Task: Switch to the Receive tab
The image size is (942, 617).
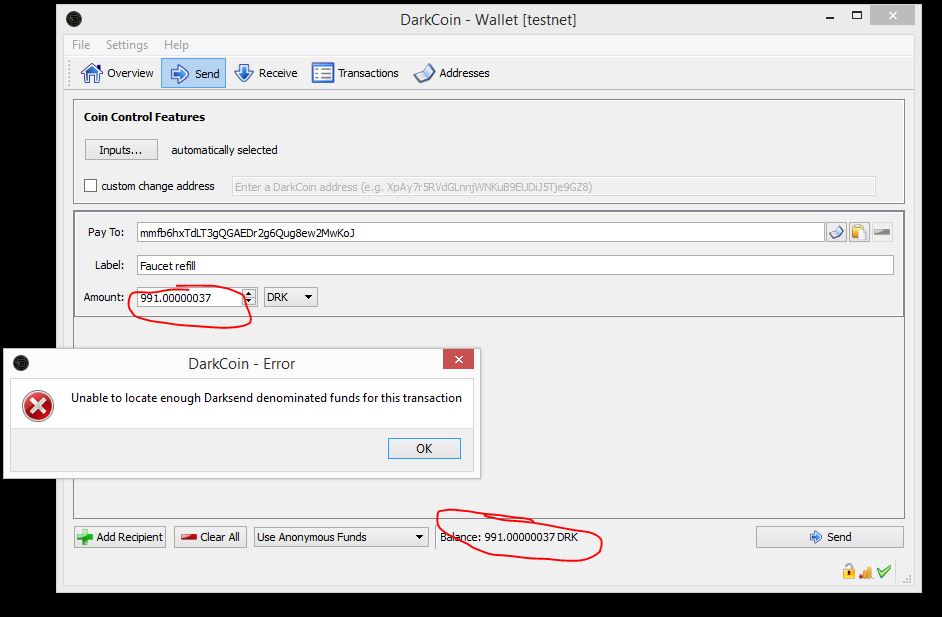Action: (266, 73)
